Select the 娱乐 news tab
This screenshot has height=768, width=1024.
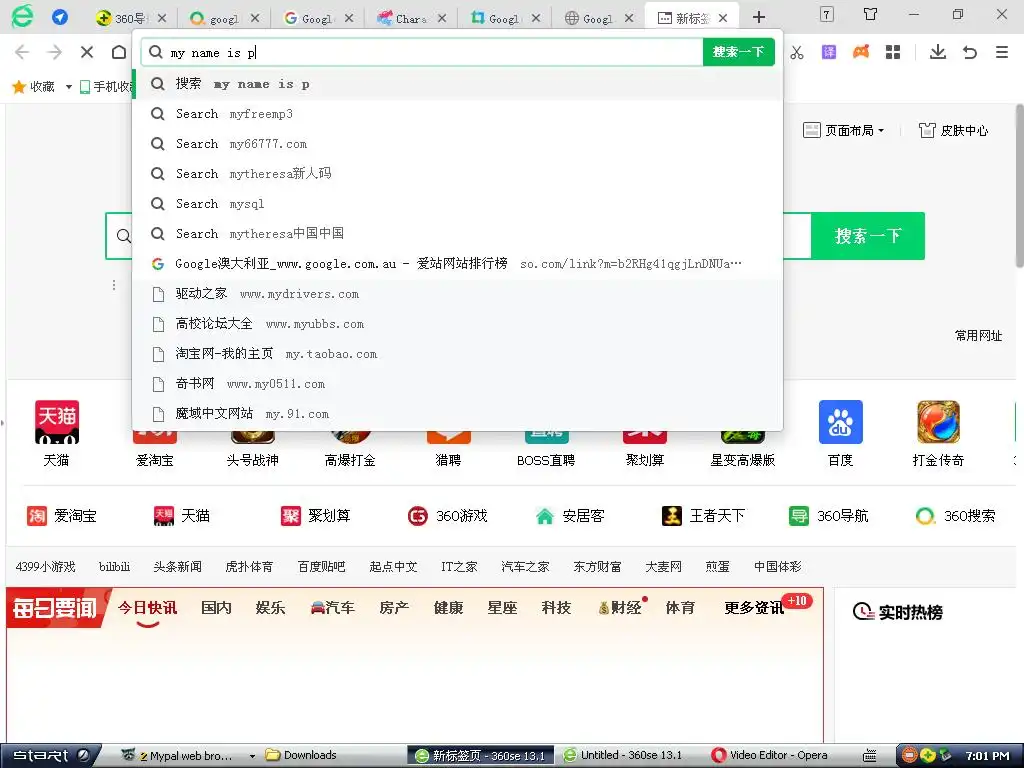pos(270,608)
